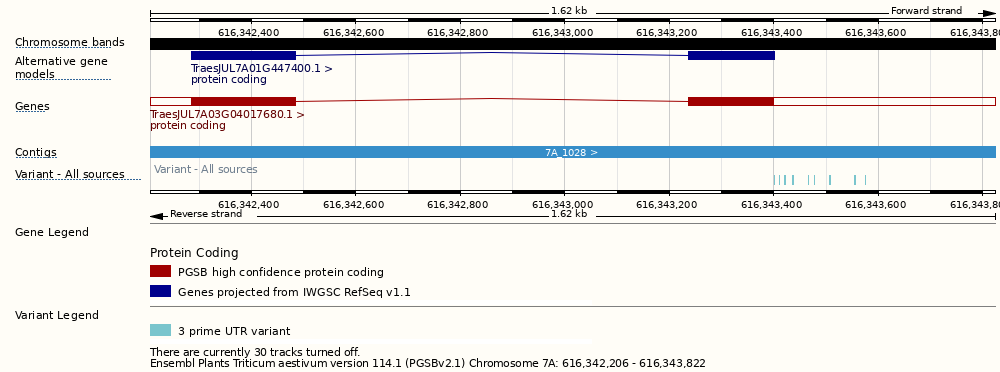Open the Genes track label
The image size is (1000, 372).
(33, 107)
